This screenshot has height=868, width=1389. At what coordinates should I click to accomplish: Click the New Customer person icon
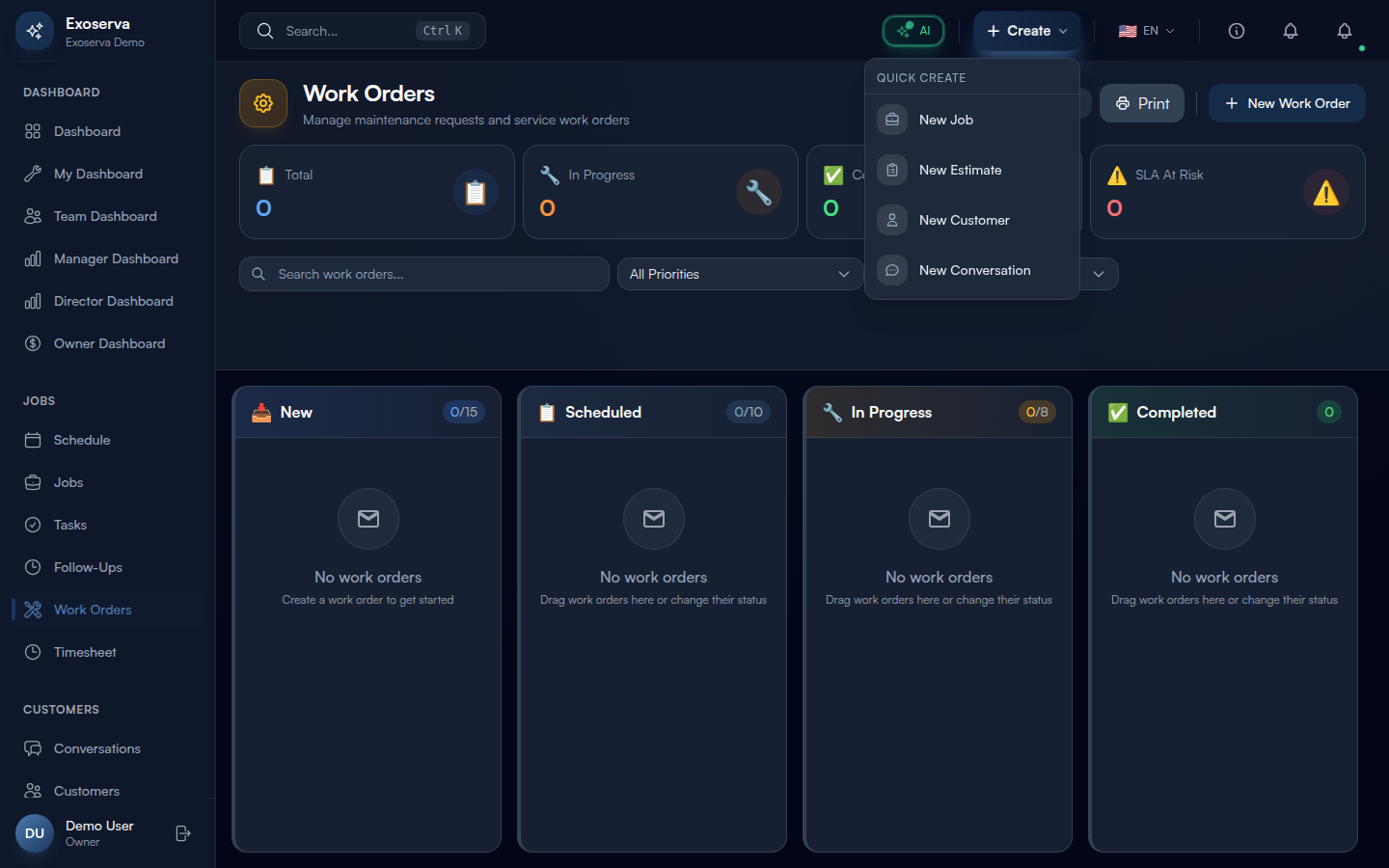[x=892, y=220]
